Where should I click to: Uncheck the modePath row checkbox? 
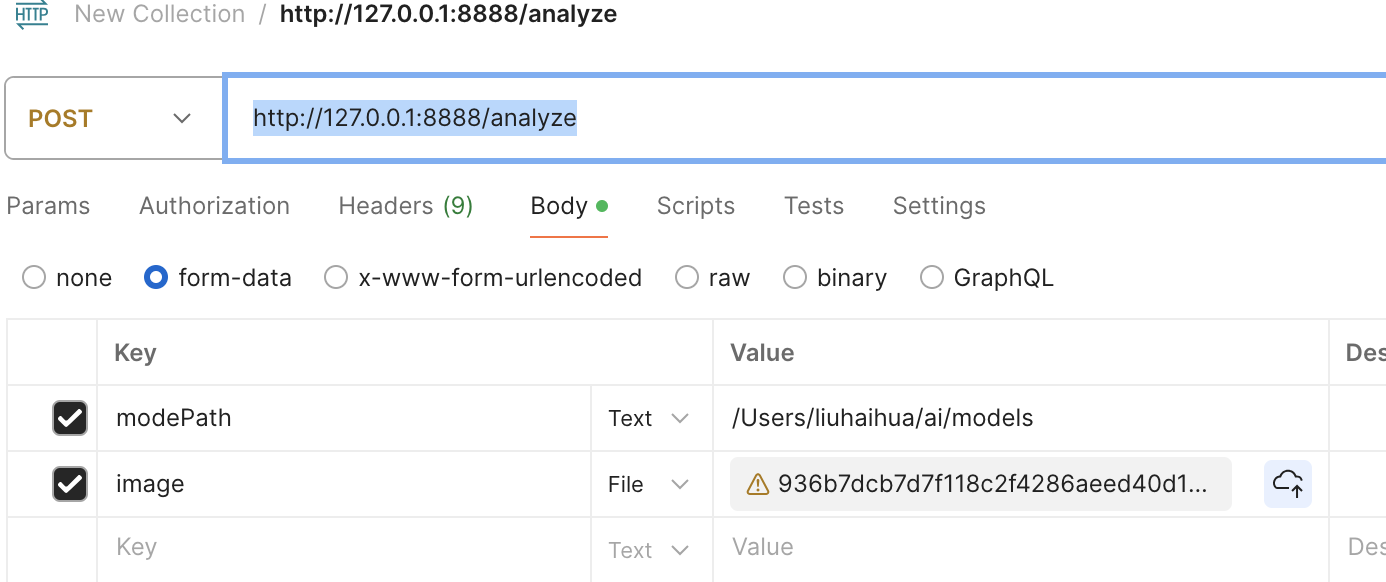coord(70,418)
